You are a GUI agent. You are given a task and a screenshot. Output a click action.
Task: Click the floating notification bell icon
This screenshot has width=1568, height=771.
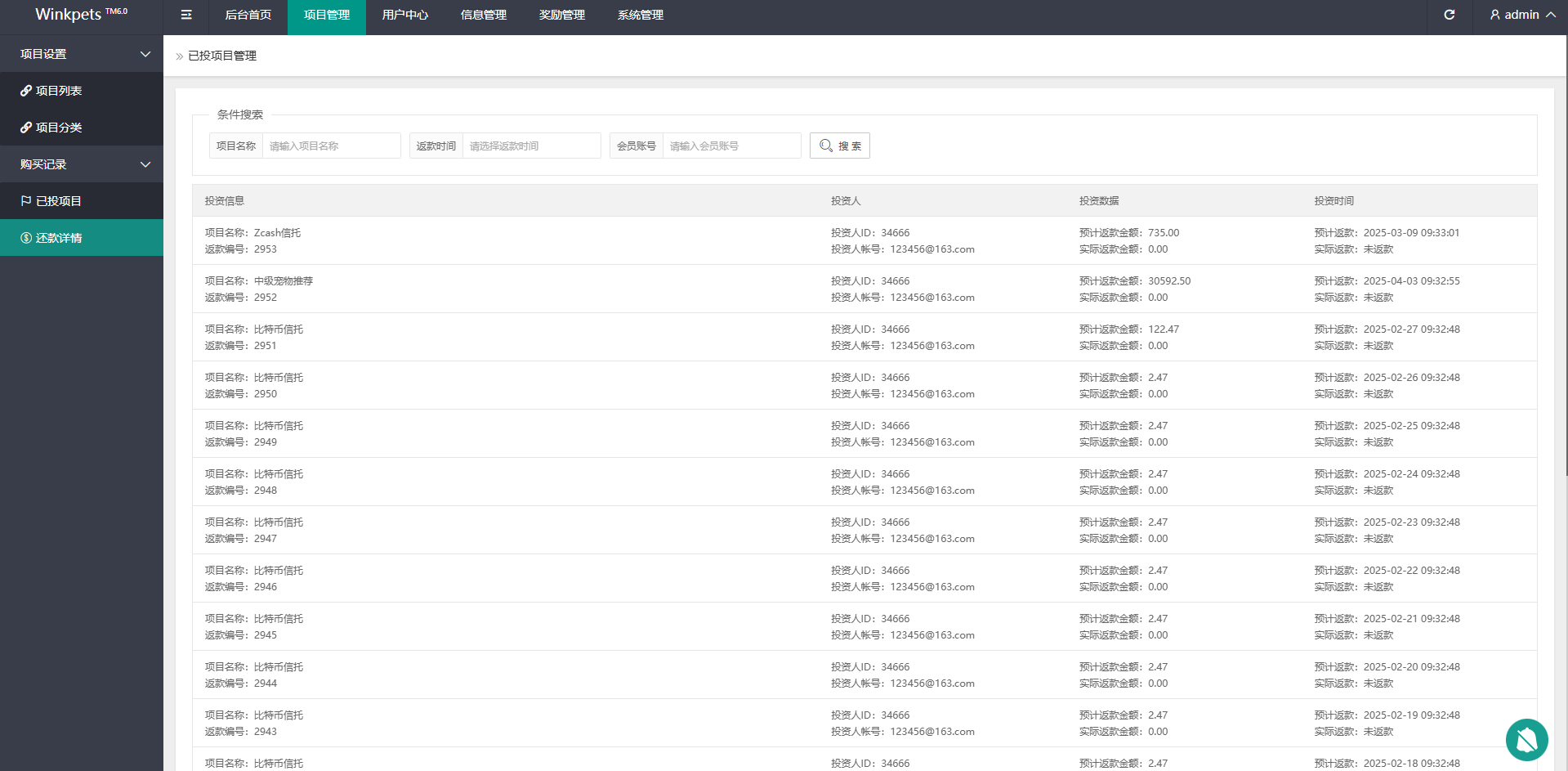pos(1526,740)
